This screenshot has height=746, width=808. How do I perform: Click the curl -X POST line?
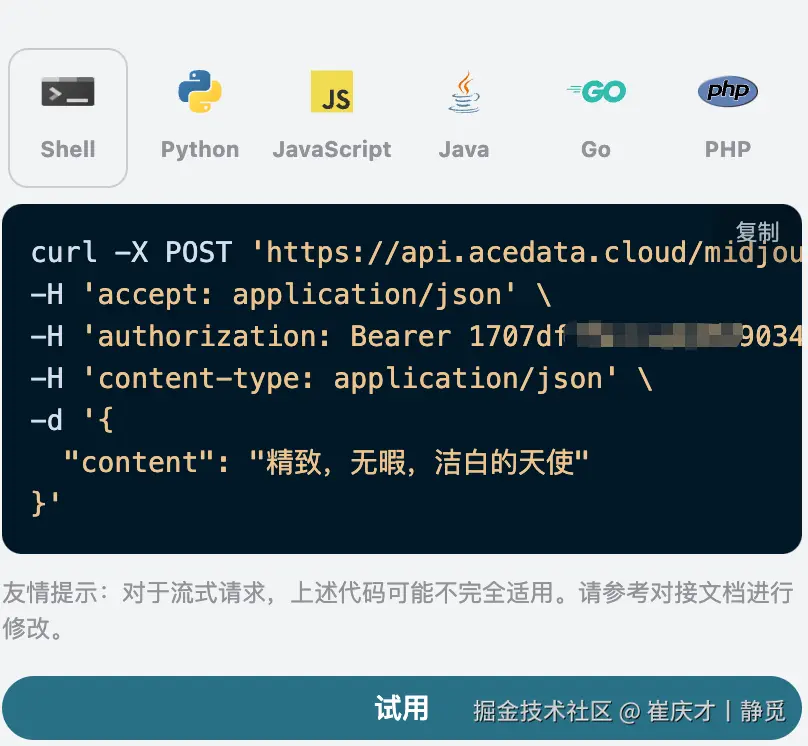pyautogui.click(x=416, y=252)
